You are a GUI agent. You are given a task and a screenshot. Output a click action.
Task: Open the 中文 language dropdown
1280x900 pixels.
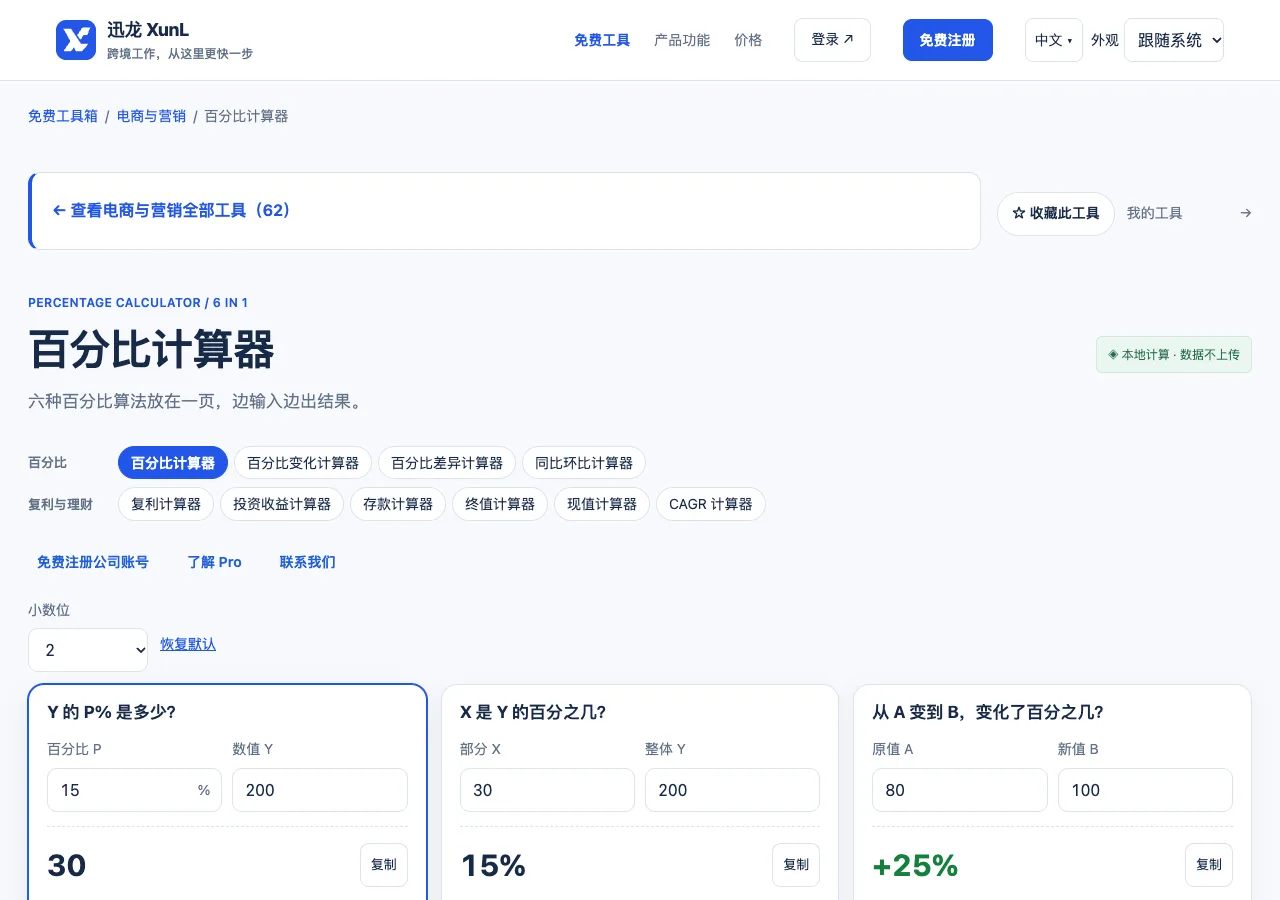pyautogui.click(x=1053, y=40)
